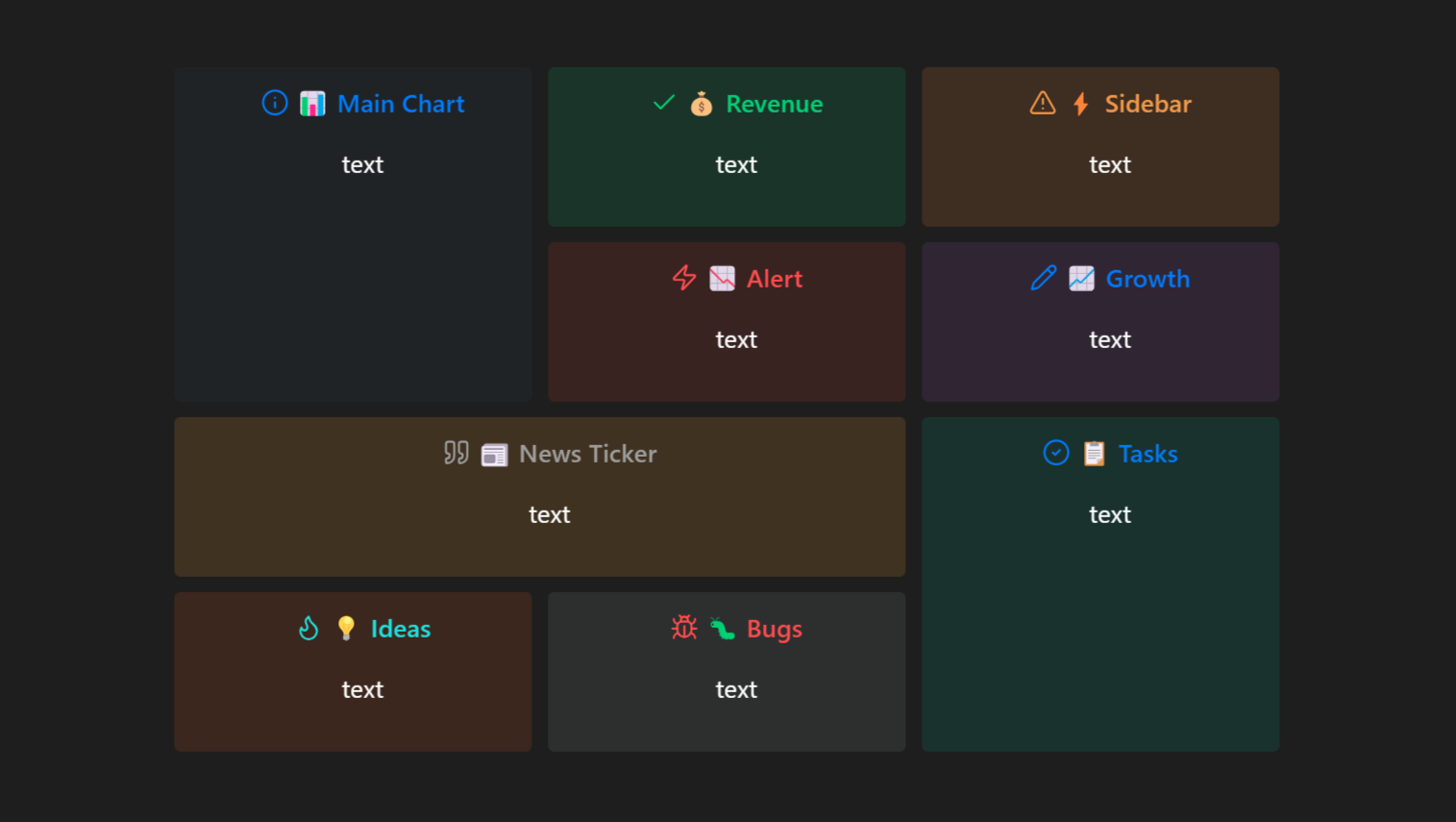Click body text in Main Chart card
The height and width of the screenshot is (822, 1456).
click(x=362, y=164)
